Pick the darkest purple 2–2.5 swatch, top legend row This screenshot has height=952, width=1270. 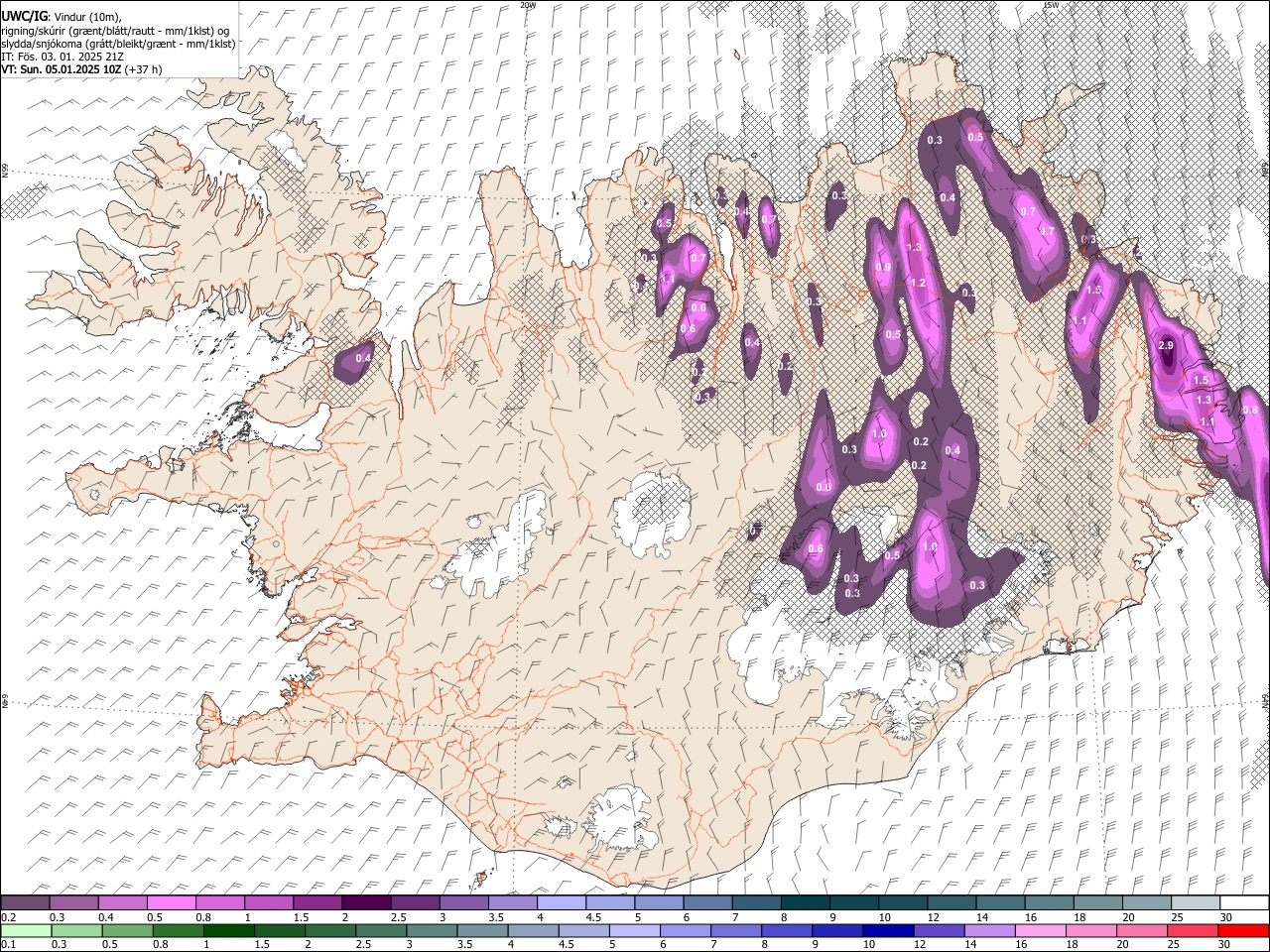tap(365, 903)
